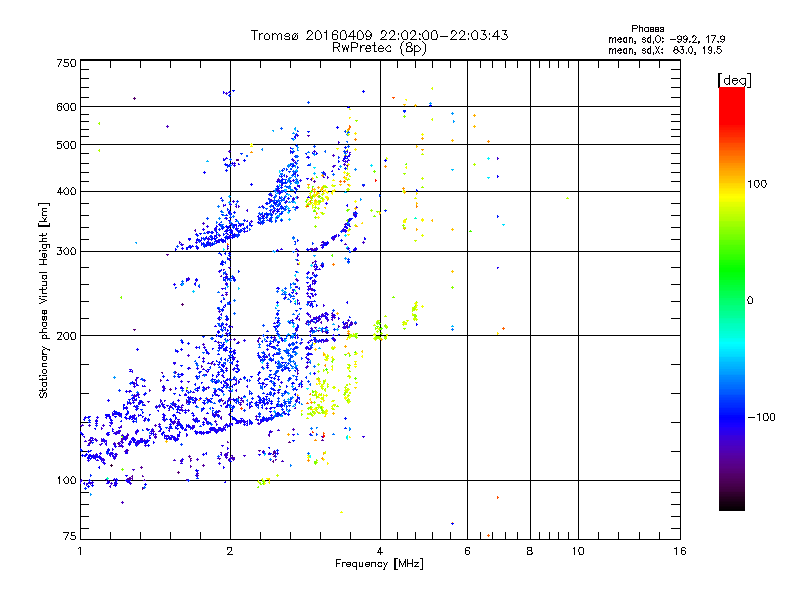This screenshot has height=600, width=800.
Task: Click the 'Stationary phase Virtual Height [km]' axis label
Action: 44,301
